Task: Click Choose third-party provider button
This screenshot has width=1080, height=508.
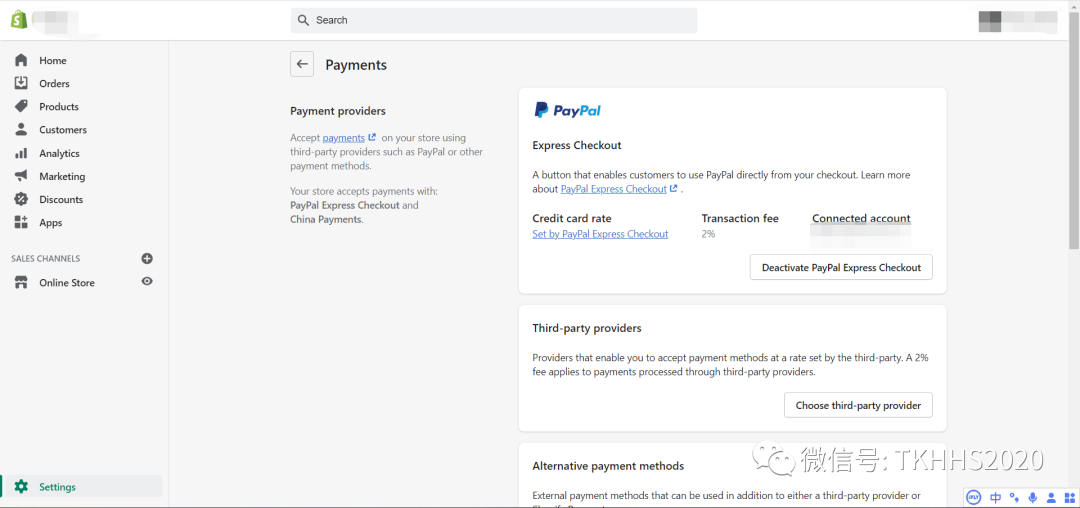Action: point(858,405)
